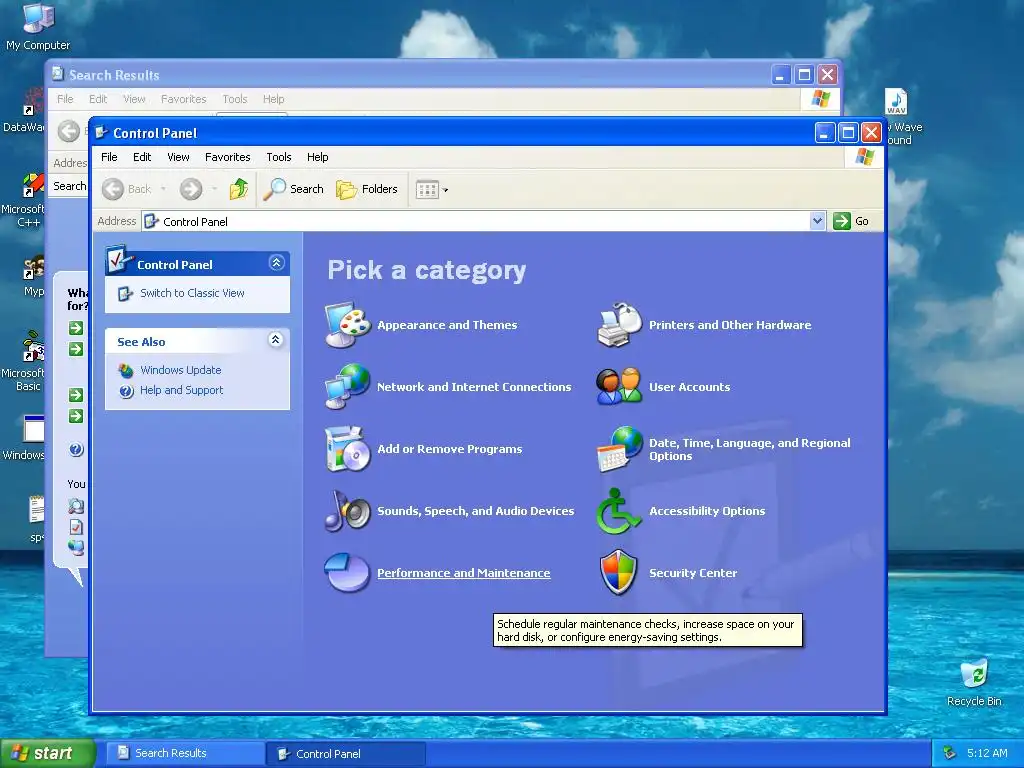Open the Accessibility Options wheelchair icon
1024x768 pixels.
(618, 511)
